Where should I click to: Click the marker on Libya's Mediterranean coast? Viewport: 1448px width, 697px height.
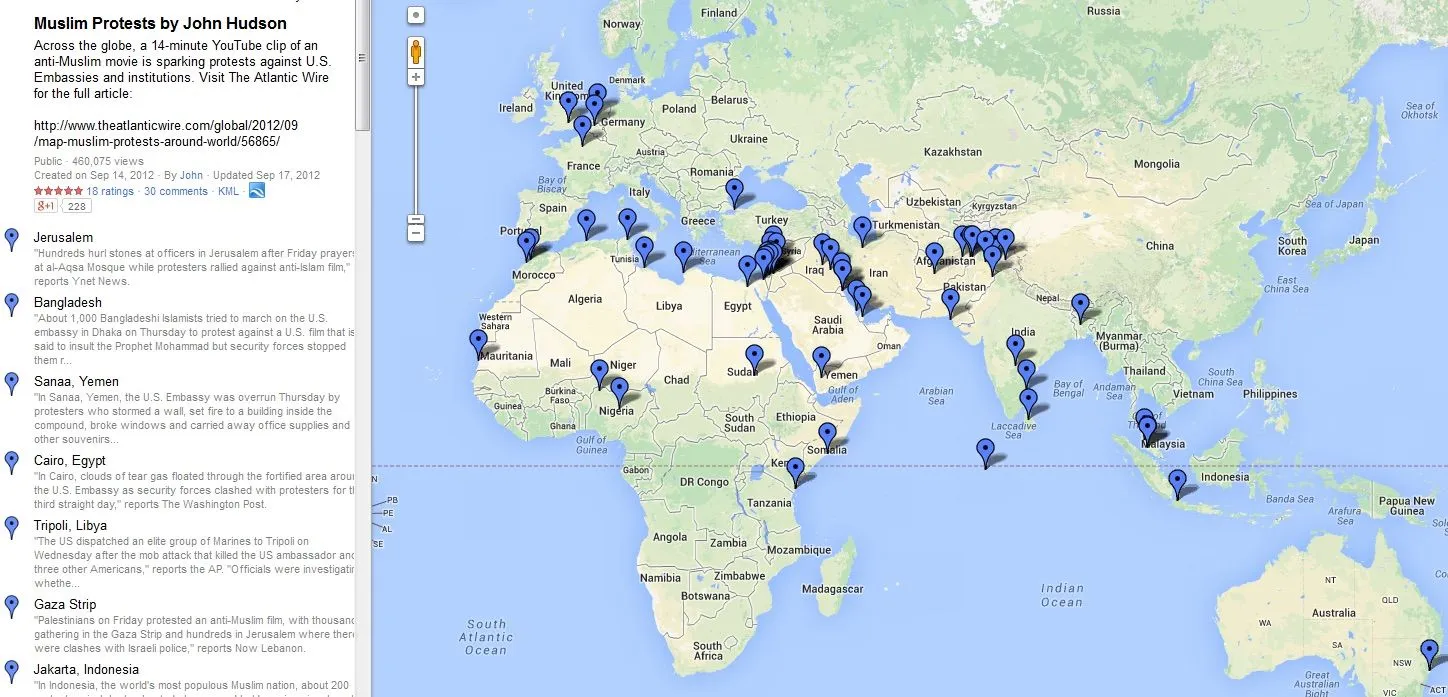(x=683, y=257)
